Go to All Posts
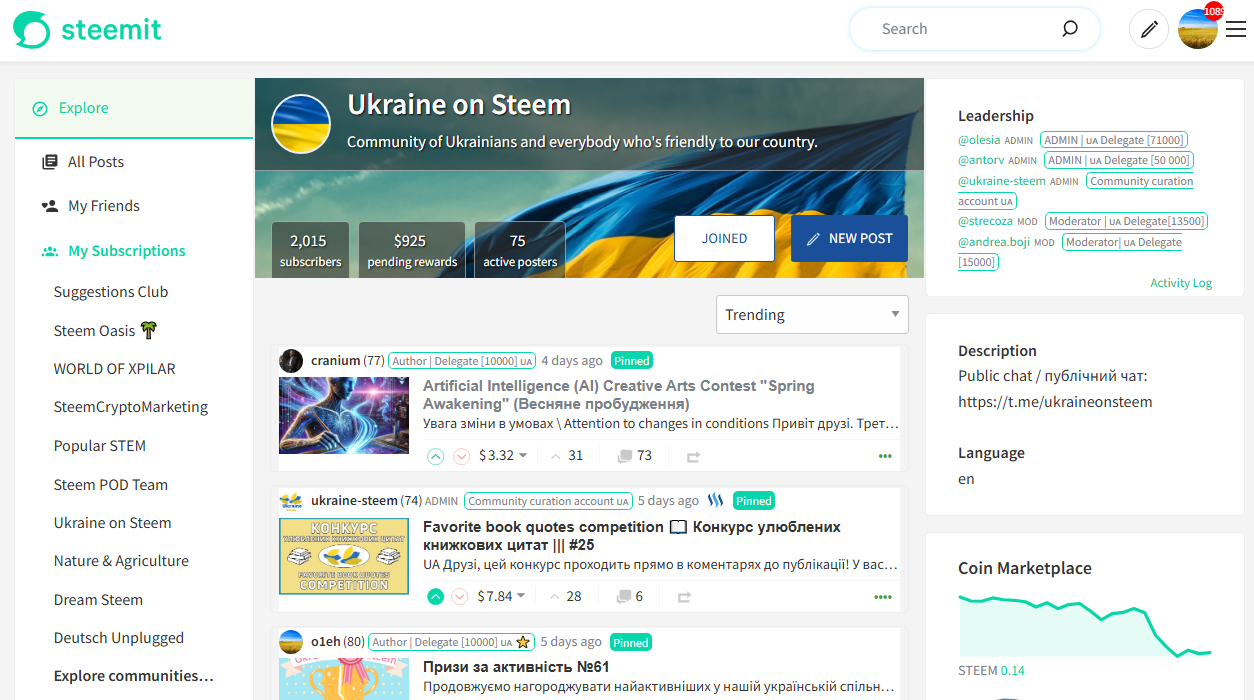 96,162
